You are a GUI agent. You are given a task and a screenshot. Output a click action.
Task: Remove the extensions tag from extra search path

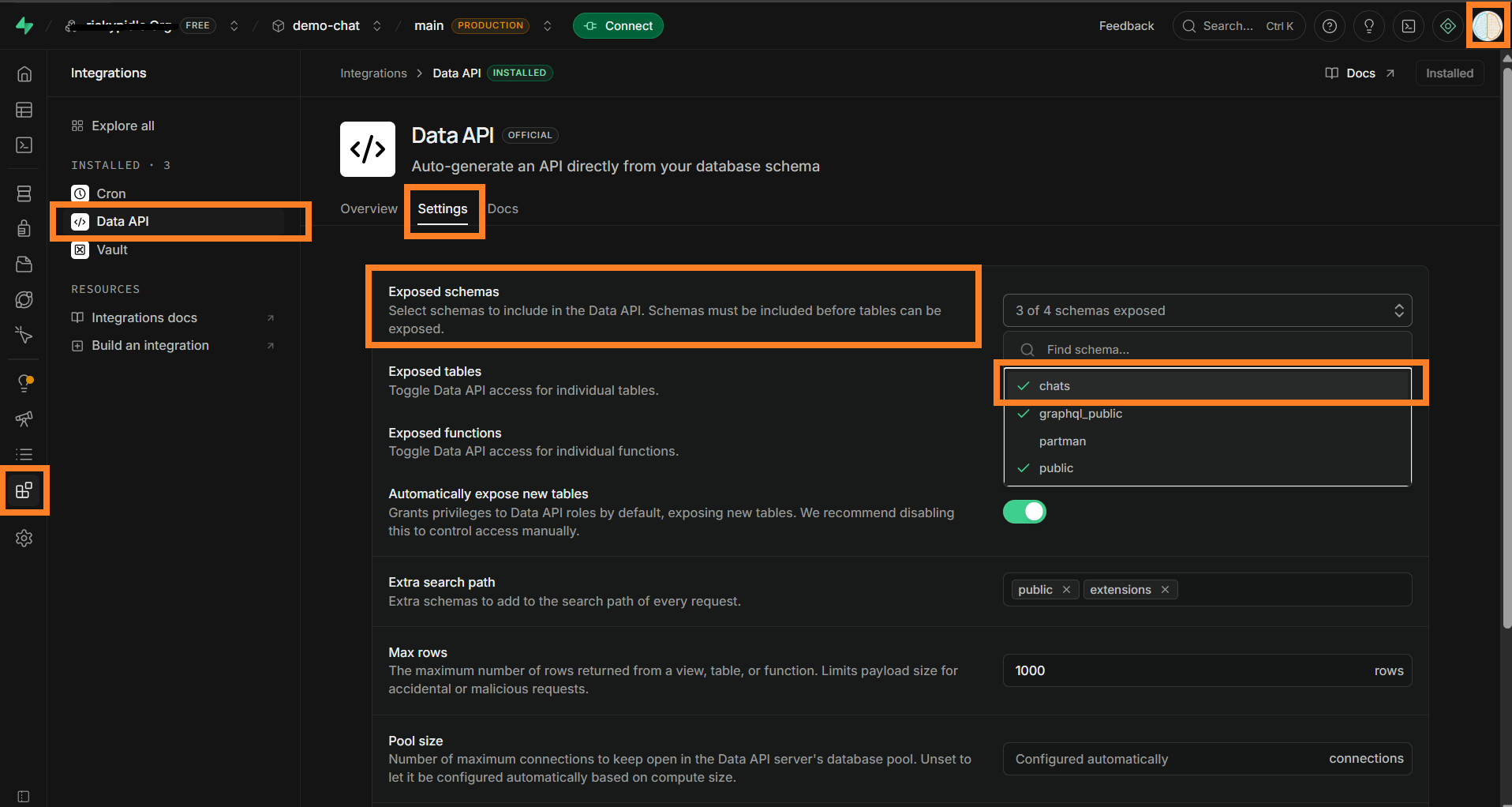tap(1165, 590)
